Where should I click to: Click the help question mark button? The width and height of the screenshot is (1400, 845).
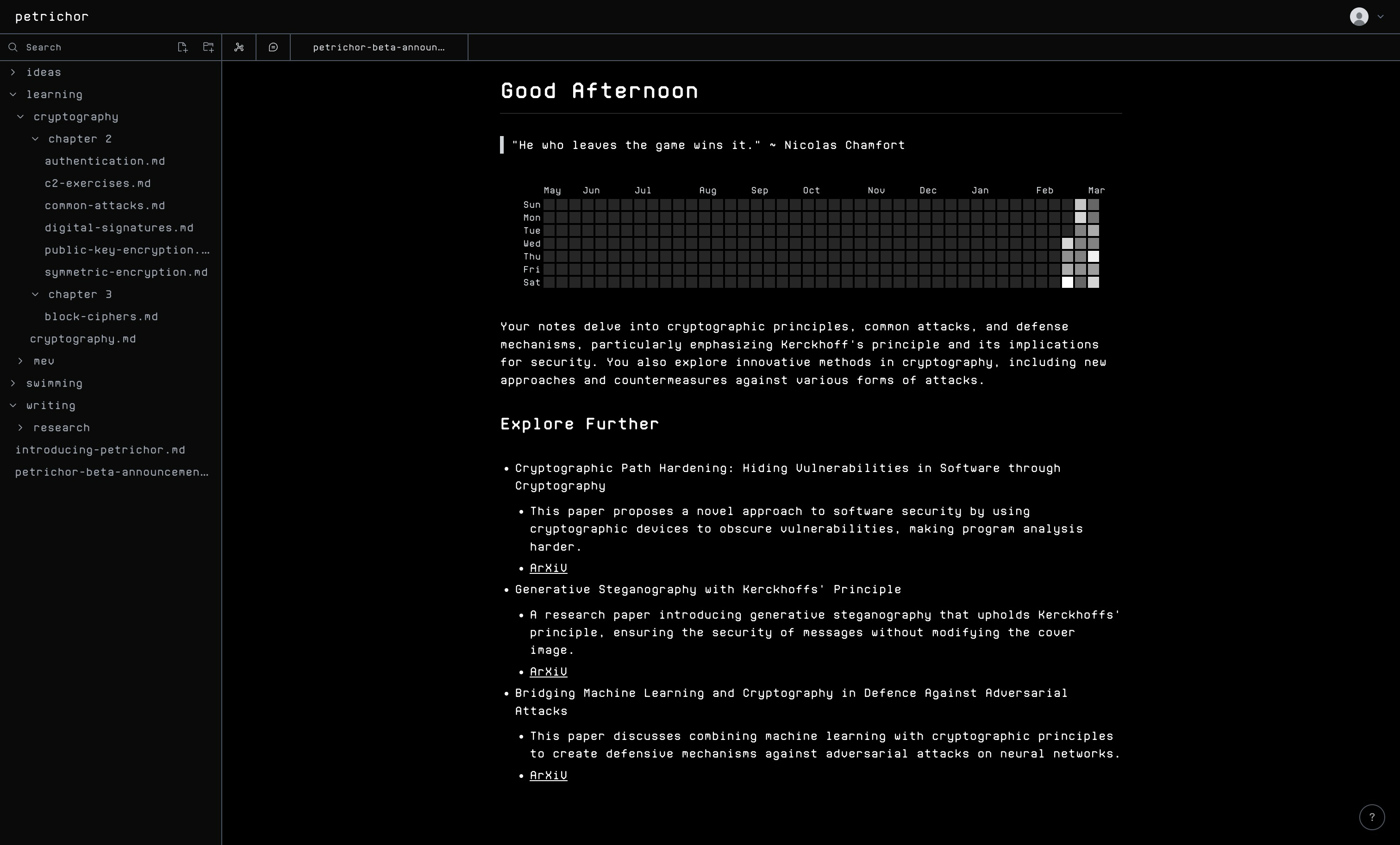[x=1372, y=817]
